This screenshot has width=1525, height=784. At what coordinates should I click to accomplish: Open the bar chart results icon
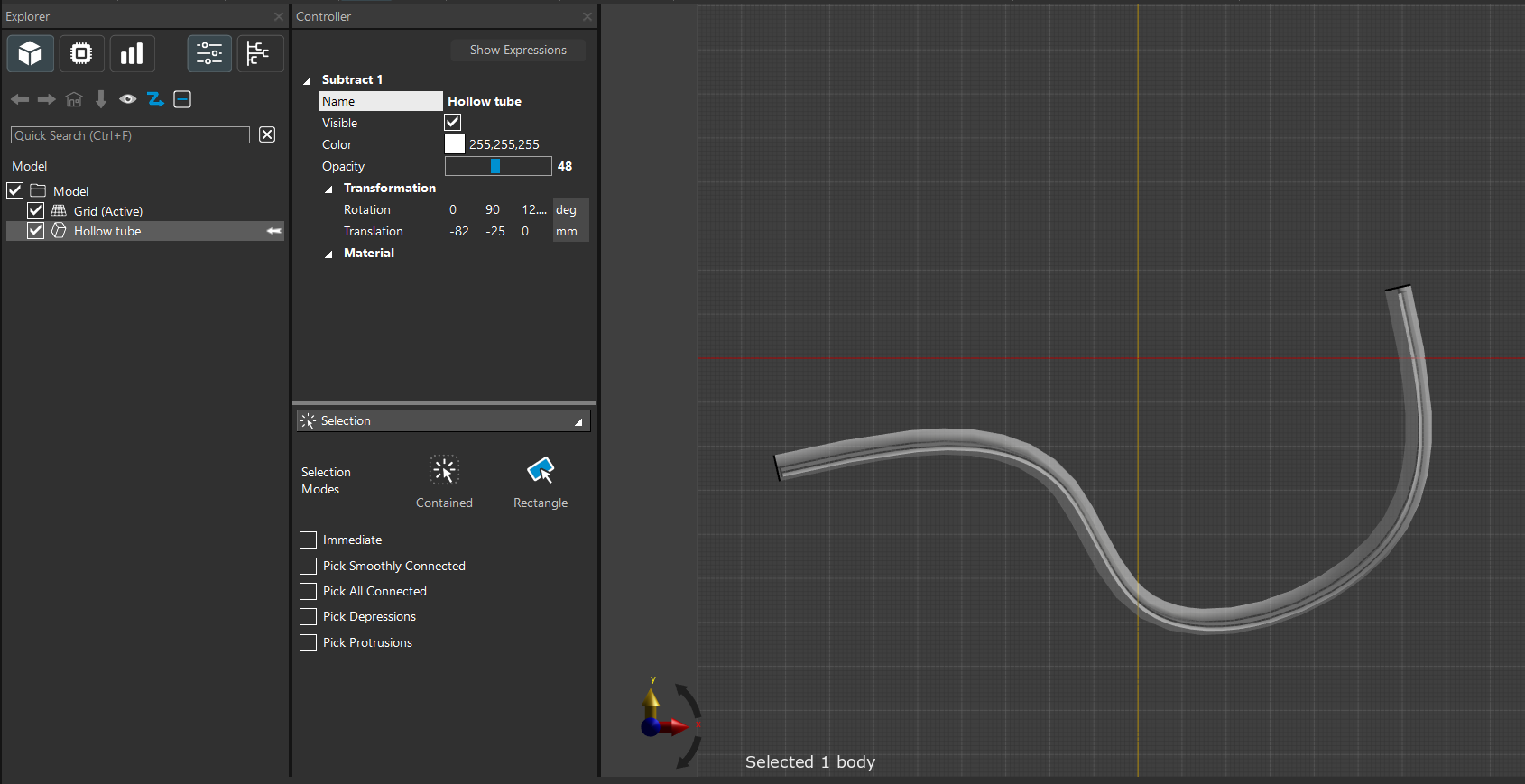pyautogui.click(x=132, y=54)
